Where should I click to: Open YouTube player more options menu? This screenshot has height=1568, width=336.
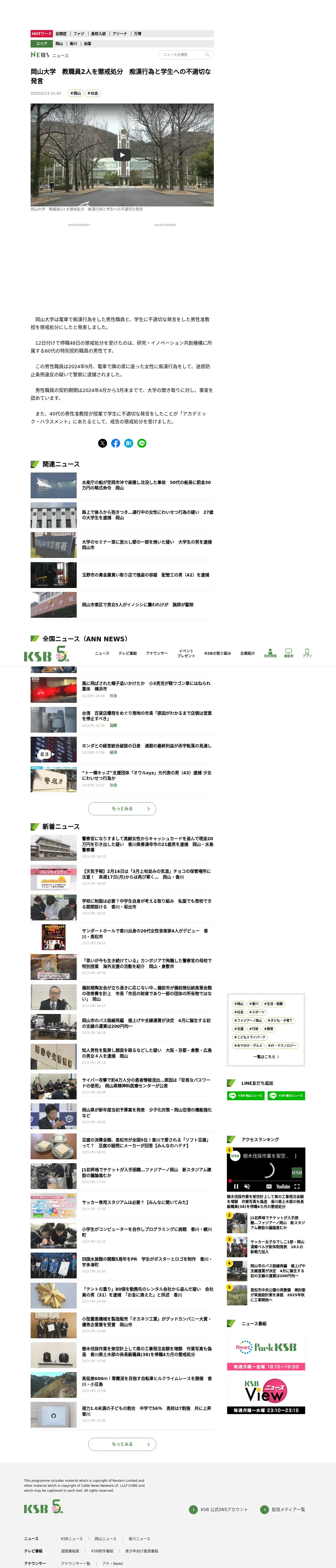[296, 1156]
